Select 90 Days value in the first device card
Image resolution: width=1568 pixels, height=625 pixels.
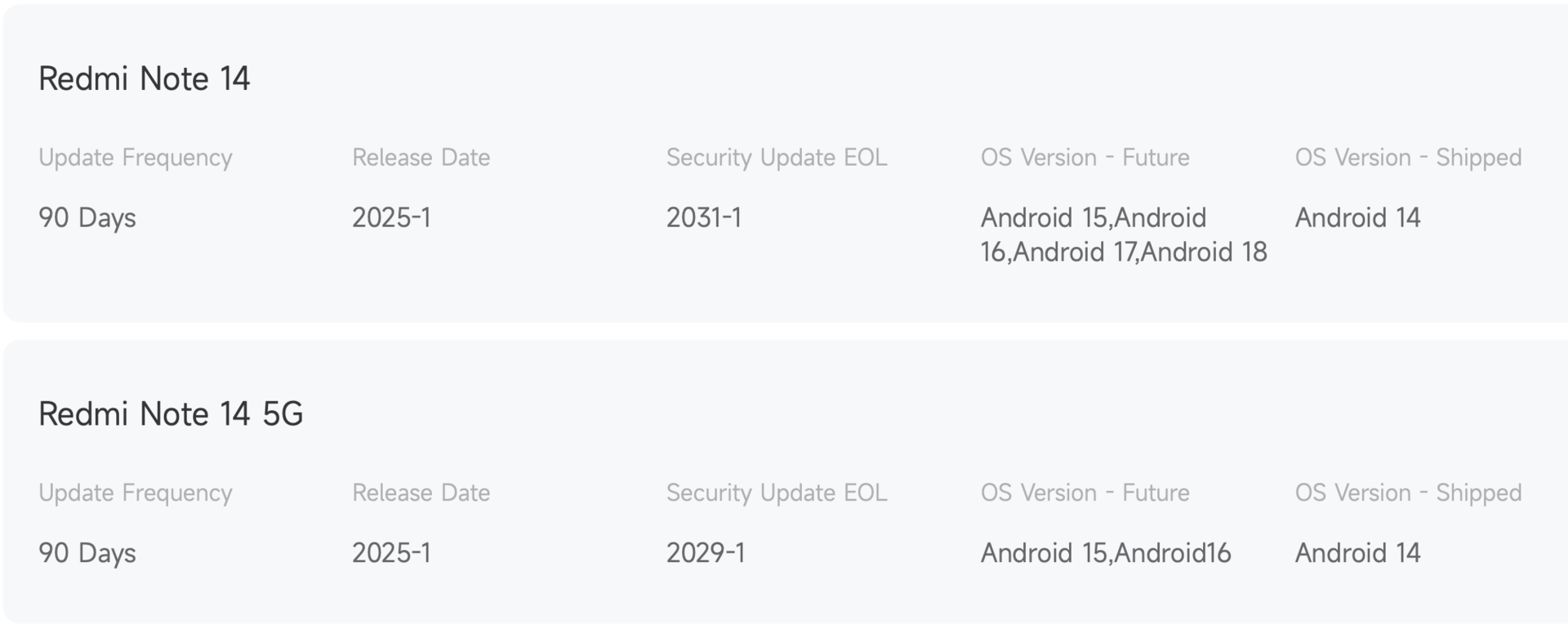tap(87, 218)
